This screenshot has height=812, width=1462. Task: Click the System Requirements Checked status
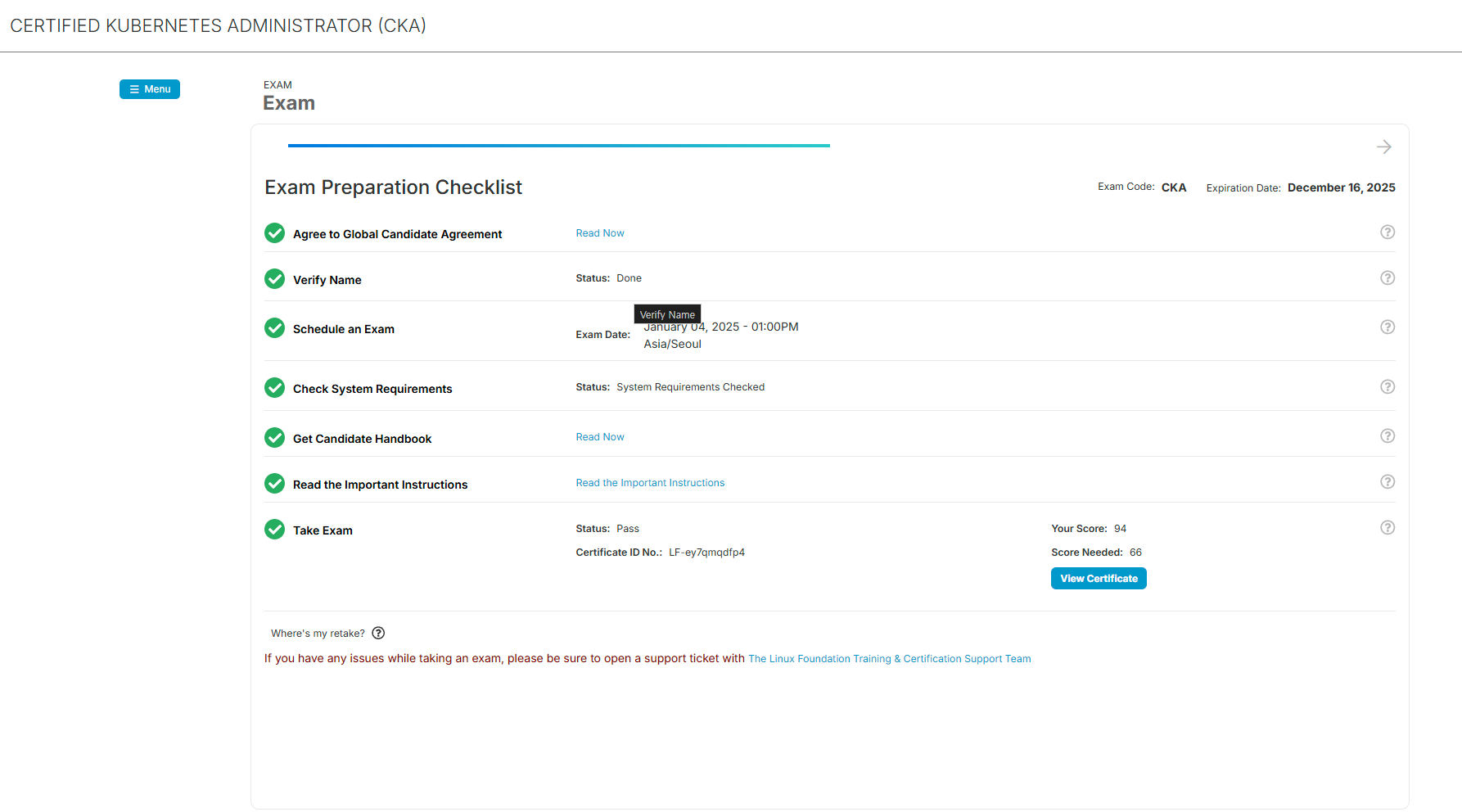690,387
